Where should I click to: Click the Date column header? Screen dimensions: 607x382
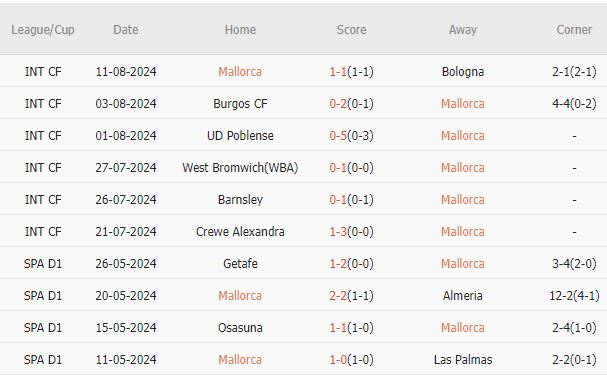(x=126, y=30)
